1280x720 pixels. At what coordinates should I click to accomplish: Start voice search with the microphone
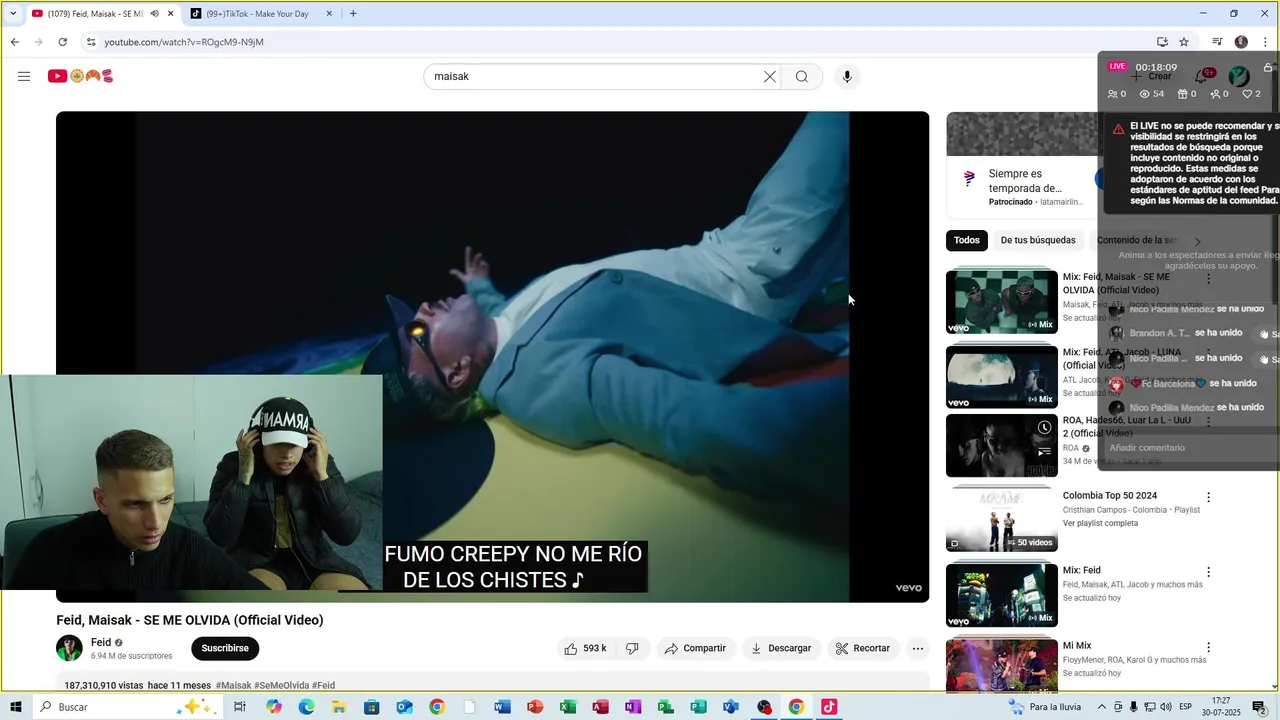pos(847,76)
